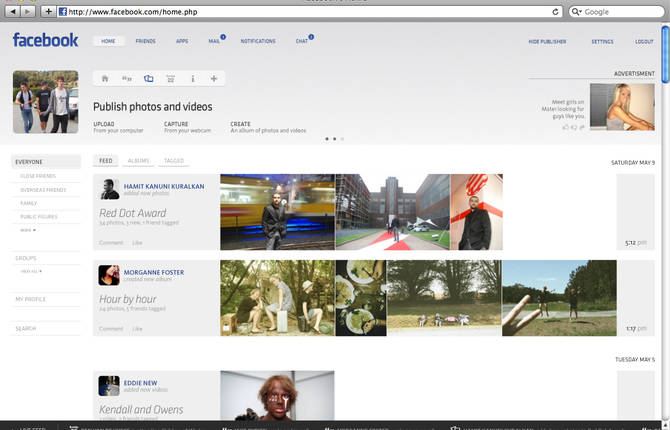The image size is (670, 430).
Task: Switch to the Feed tab
Action: pyautogui.click(x=106, y=161)
